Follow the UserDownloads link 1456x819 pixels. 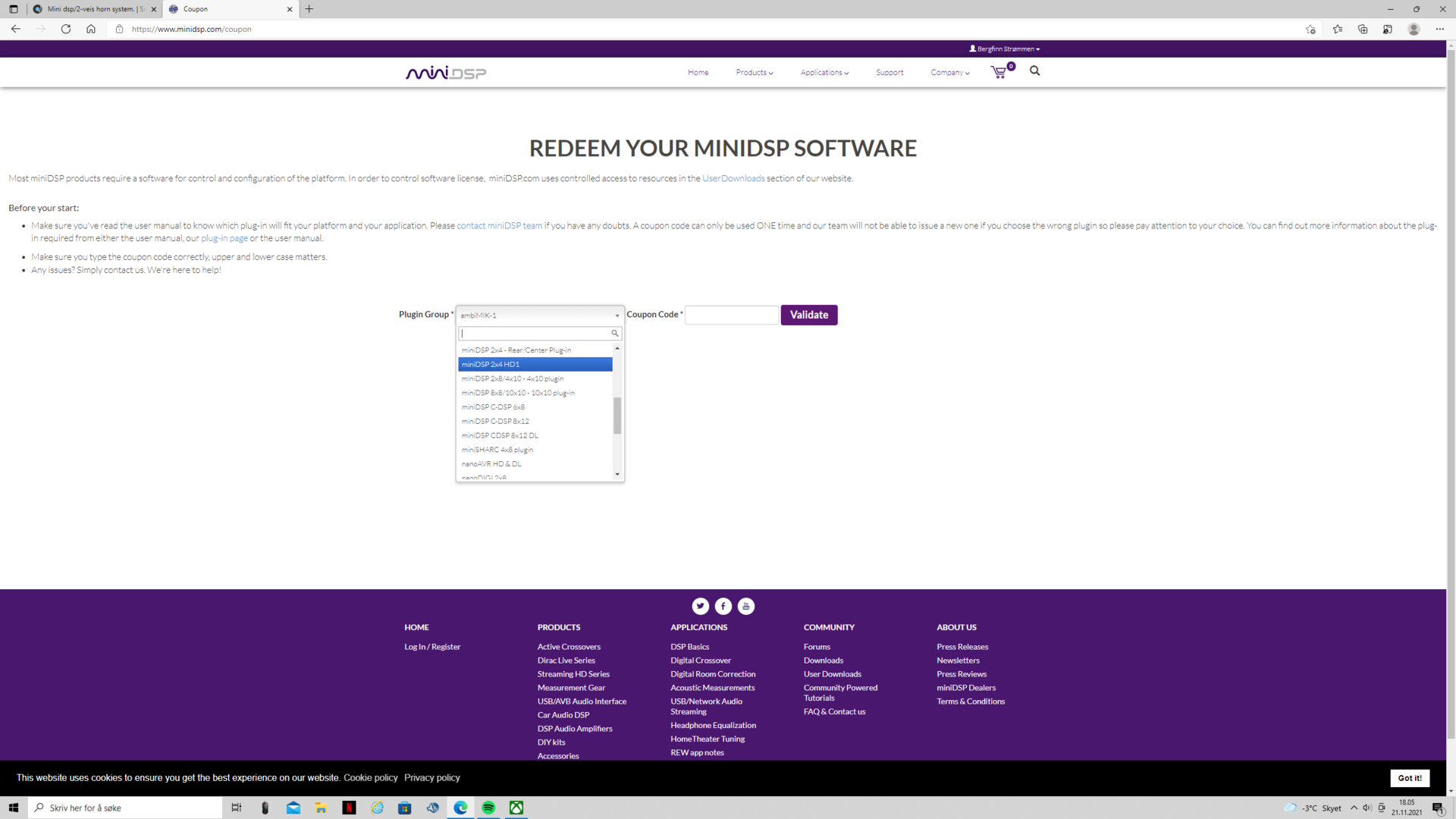(x=733, y=179)
